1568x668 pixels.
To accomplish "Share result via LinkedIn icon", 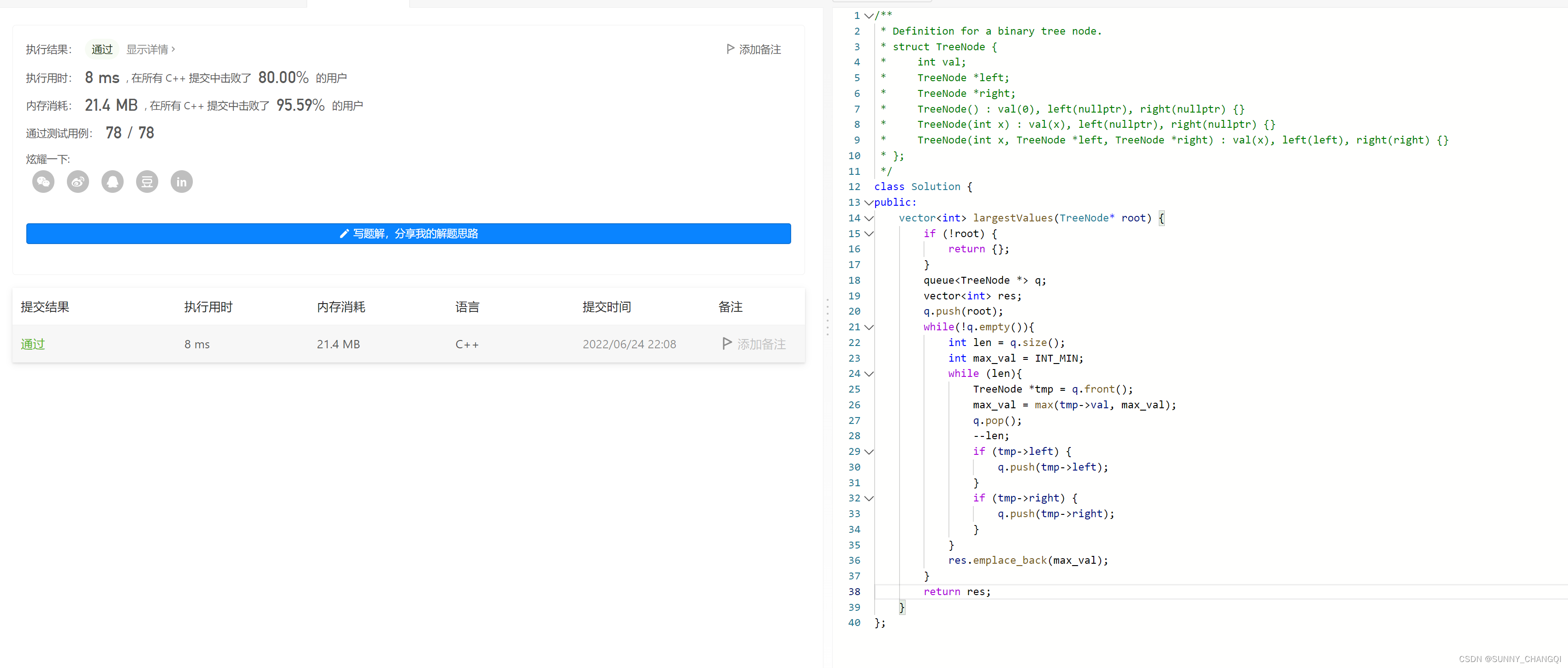I will pos(181,181).
